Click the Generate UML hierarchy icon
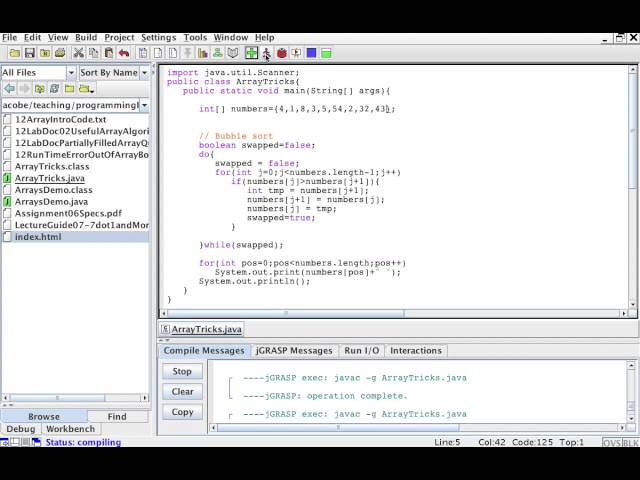The width and height of the screenshot is (640, 480). (218, 53)
